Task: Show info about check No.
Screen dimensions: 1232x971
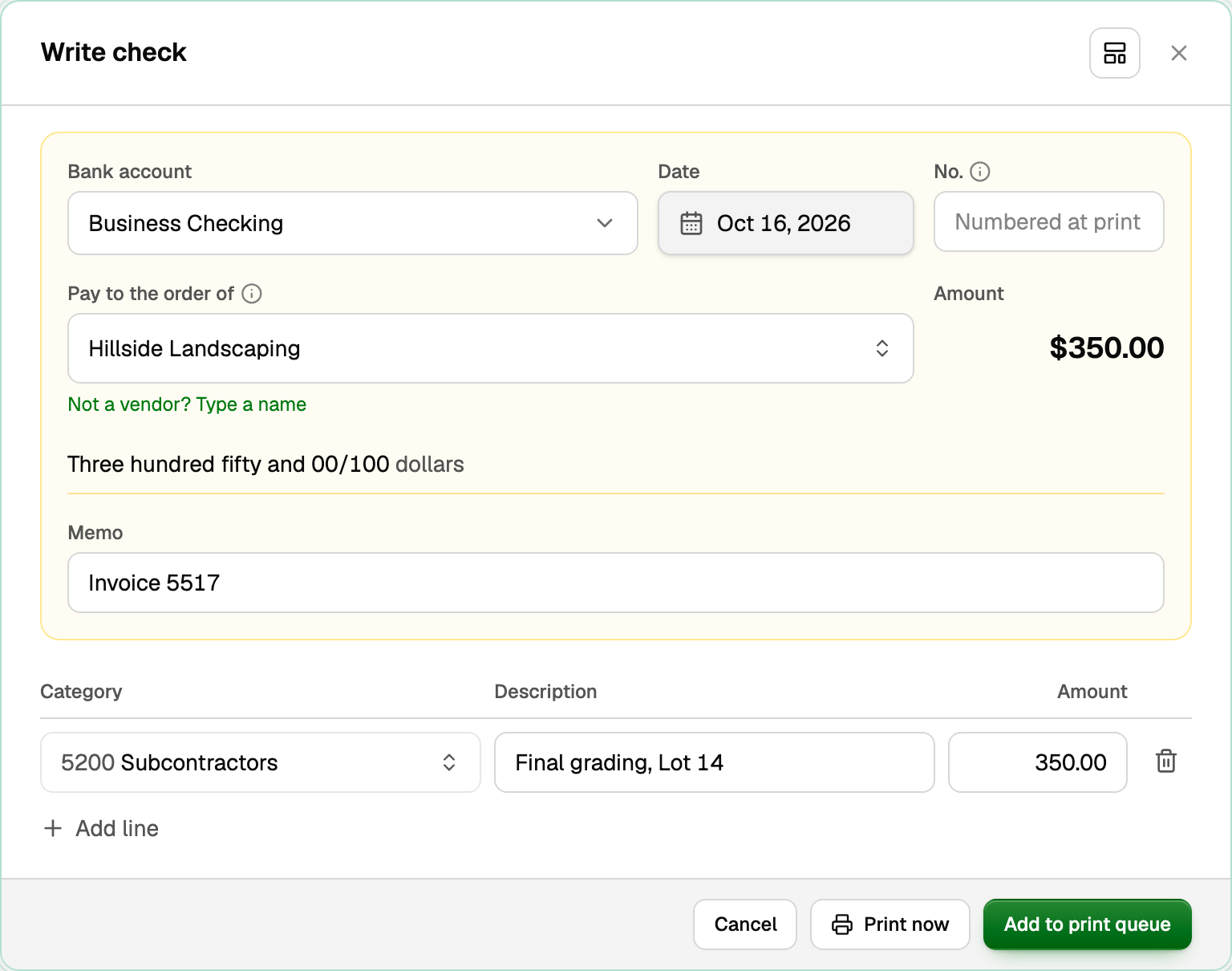Action: click(980, 172)
